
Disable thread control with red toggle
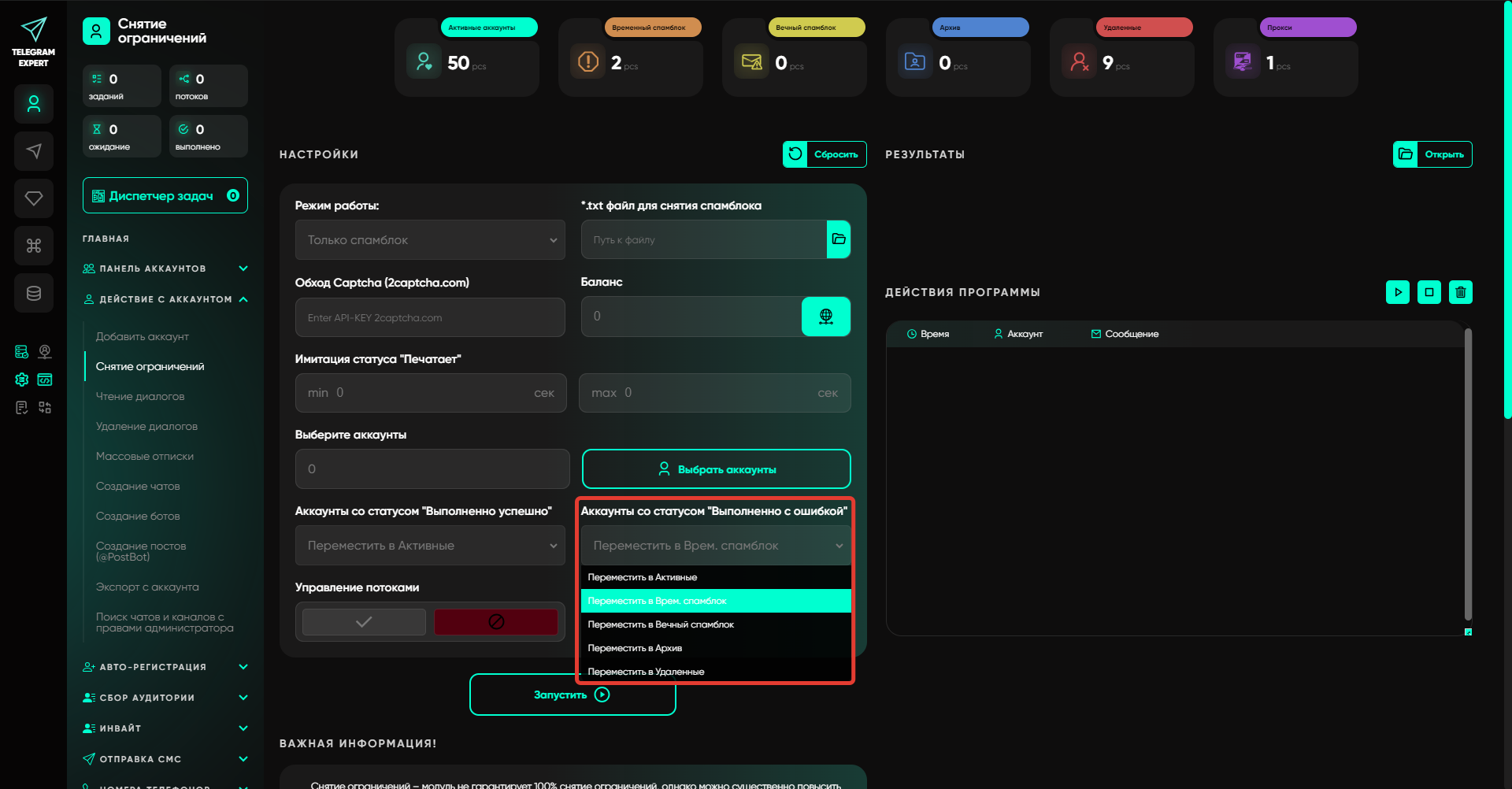[x=496, y=622]
